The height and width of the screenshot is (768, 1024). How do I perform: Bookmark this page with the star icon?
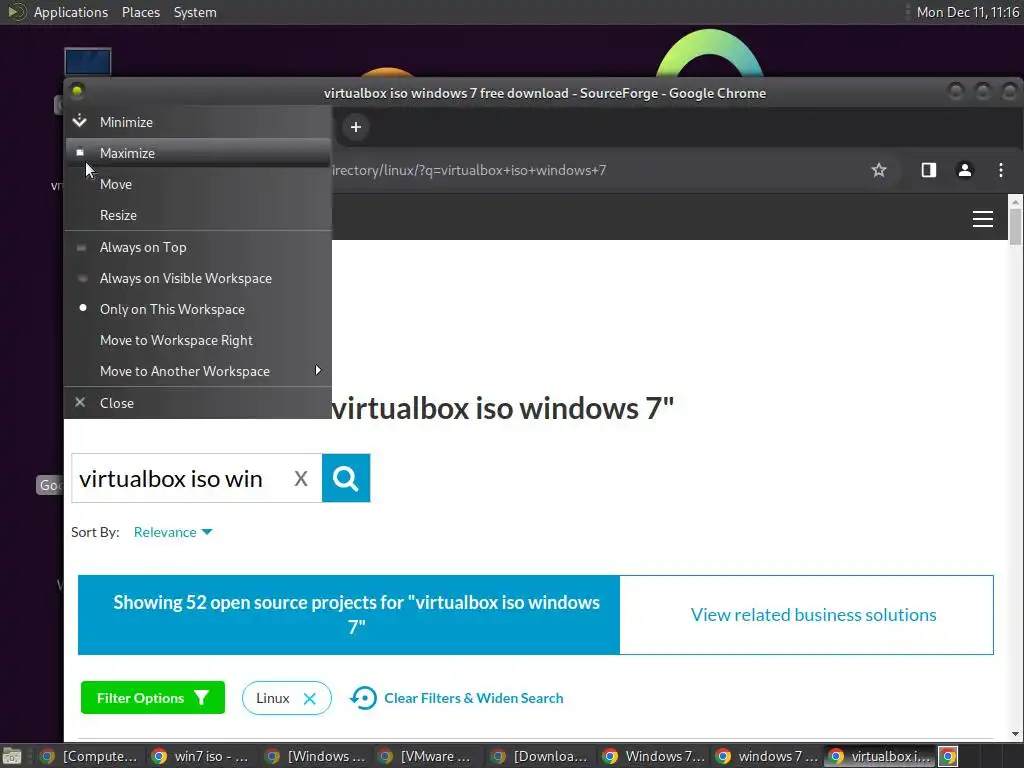coord(879,170)
